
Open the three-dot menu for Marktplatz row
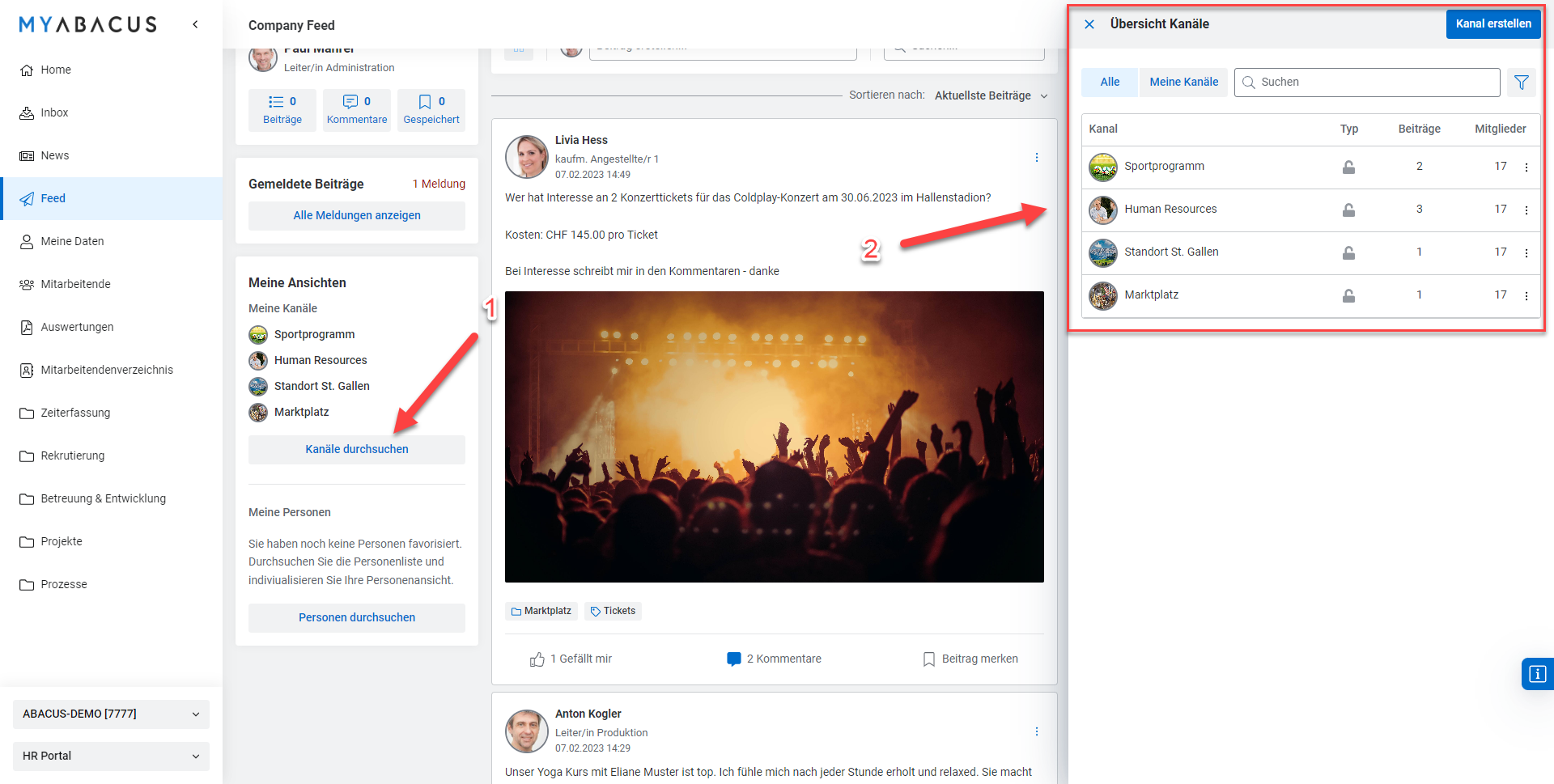click(1526, 296)
